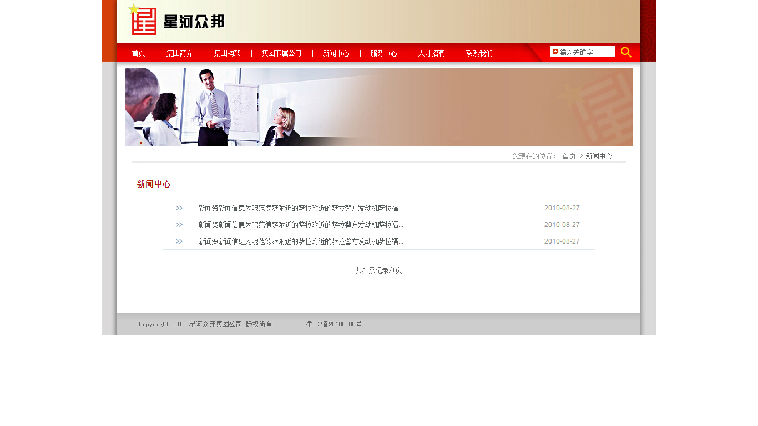The height and width of the screenshot is (426, 758).
Task: Open the fourth, longest navigation bar item
Action: coord(281,54)
